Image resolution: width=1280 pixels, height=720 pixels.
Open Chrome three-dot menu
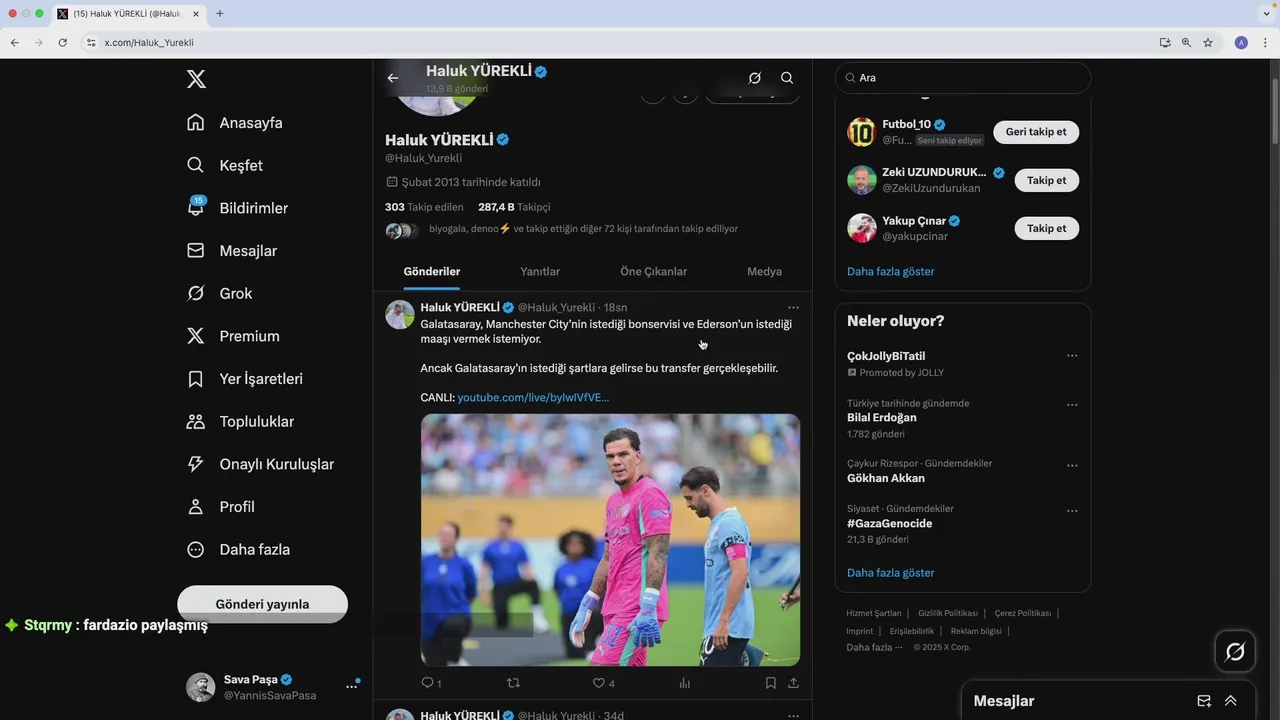pyautogui.click(x=1266, y=43)
